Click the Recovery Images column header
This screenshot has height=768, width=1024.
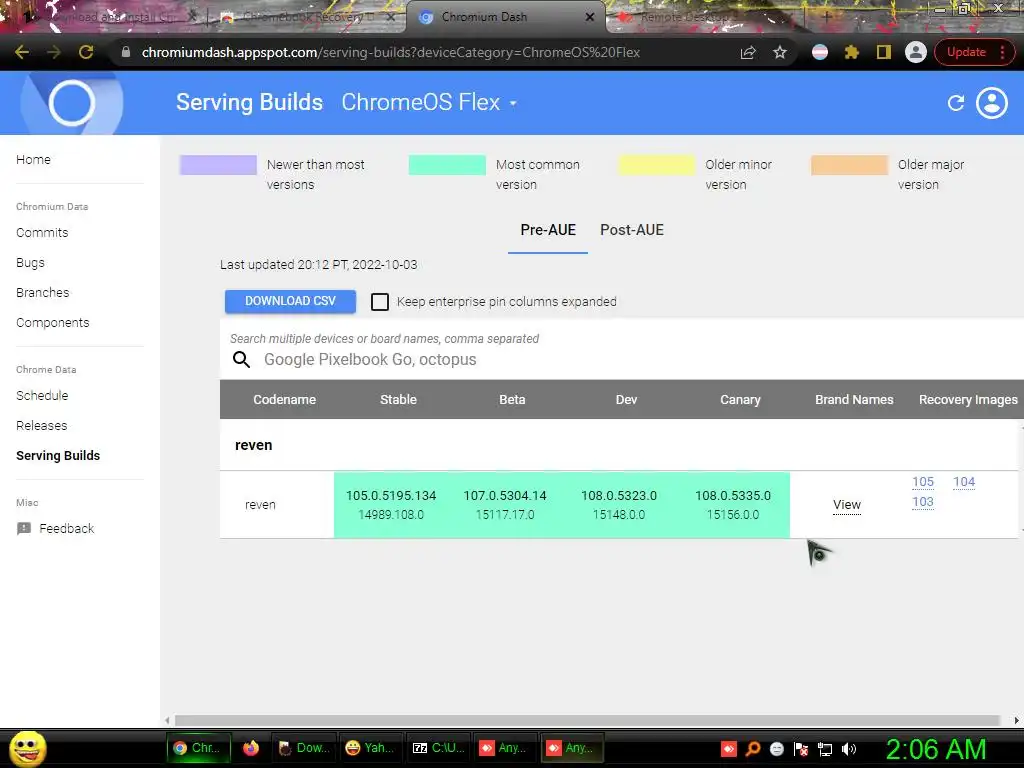click(968, 400)
